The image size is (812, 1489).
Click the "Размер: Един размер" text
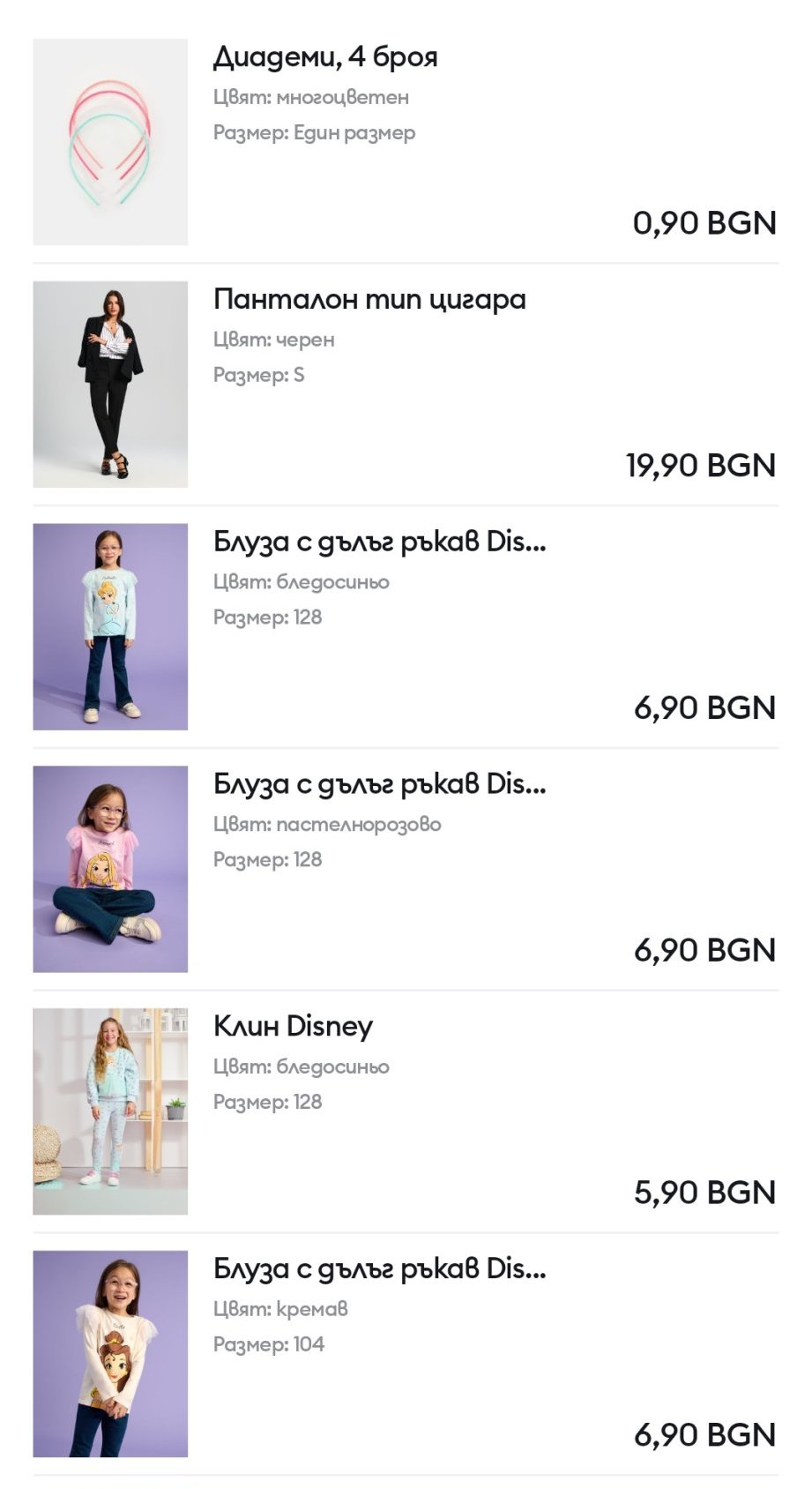point(314,133)
